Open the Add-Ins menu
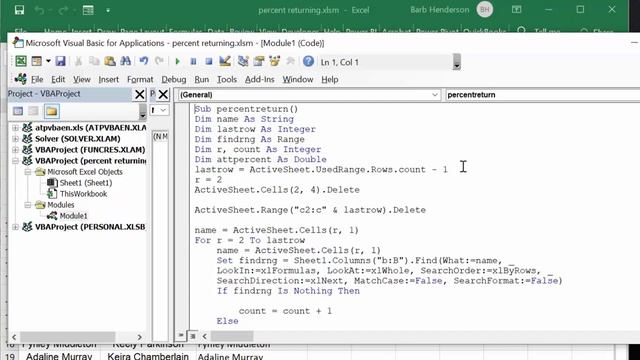Viewport: 640px width, 360px height. [260, 80]
